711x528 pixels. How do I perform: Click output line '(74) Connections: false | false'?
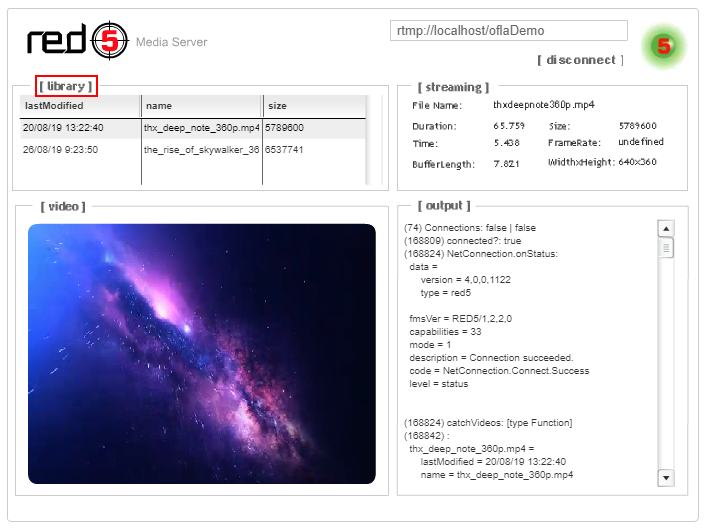coord(470,228)
